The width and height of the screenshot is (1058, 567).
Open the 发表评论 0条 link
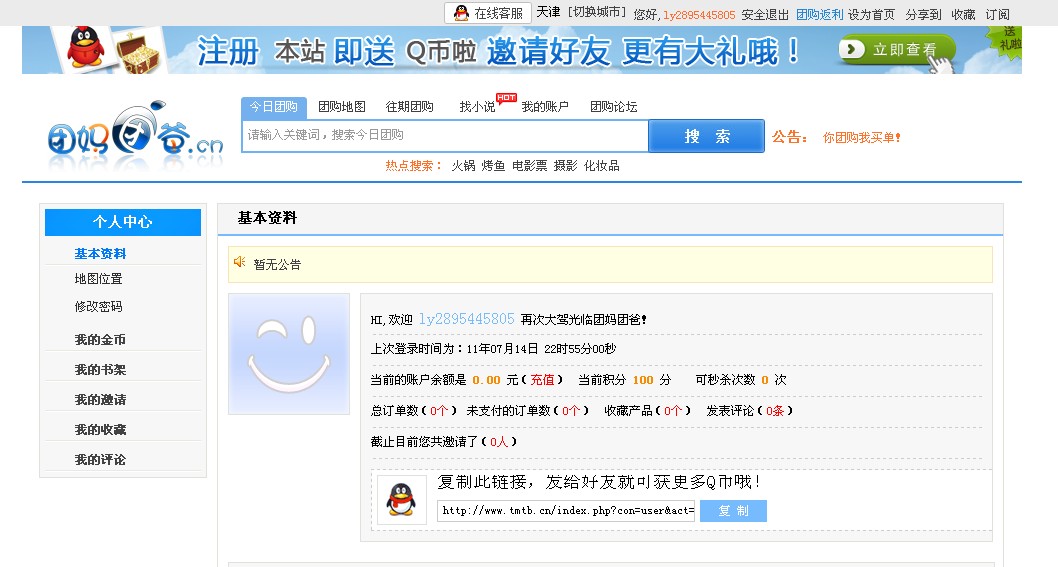tap(775, 410)
